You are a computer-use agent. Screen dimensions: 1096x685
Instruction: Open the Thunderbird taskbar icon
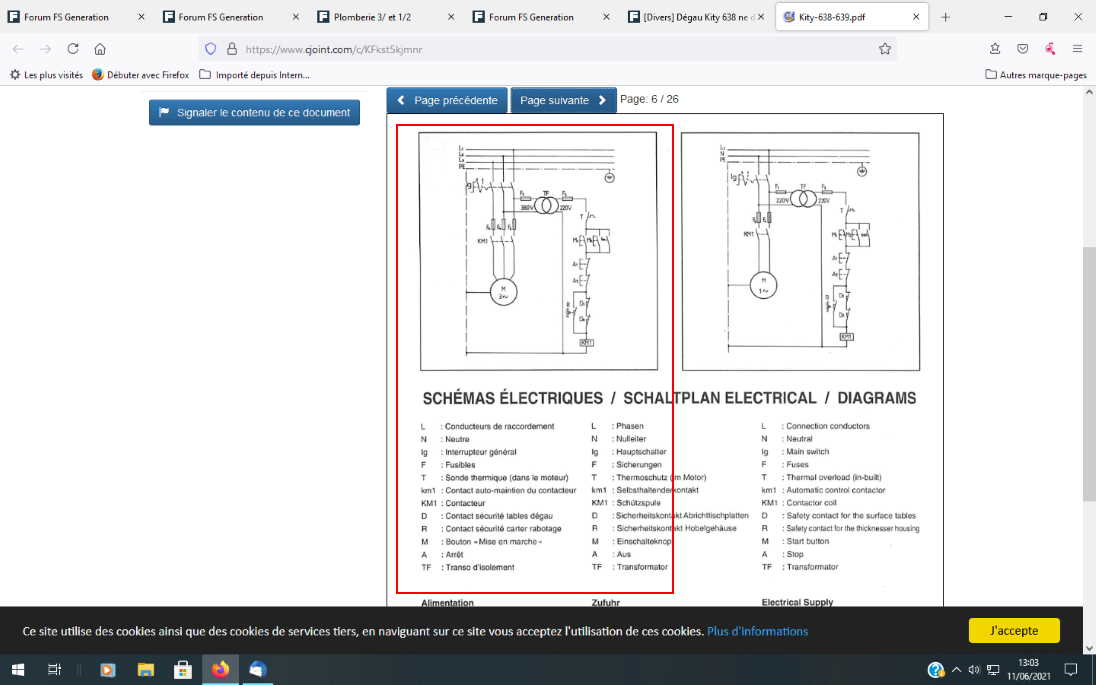[258, 670]
